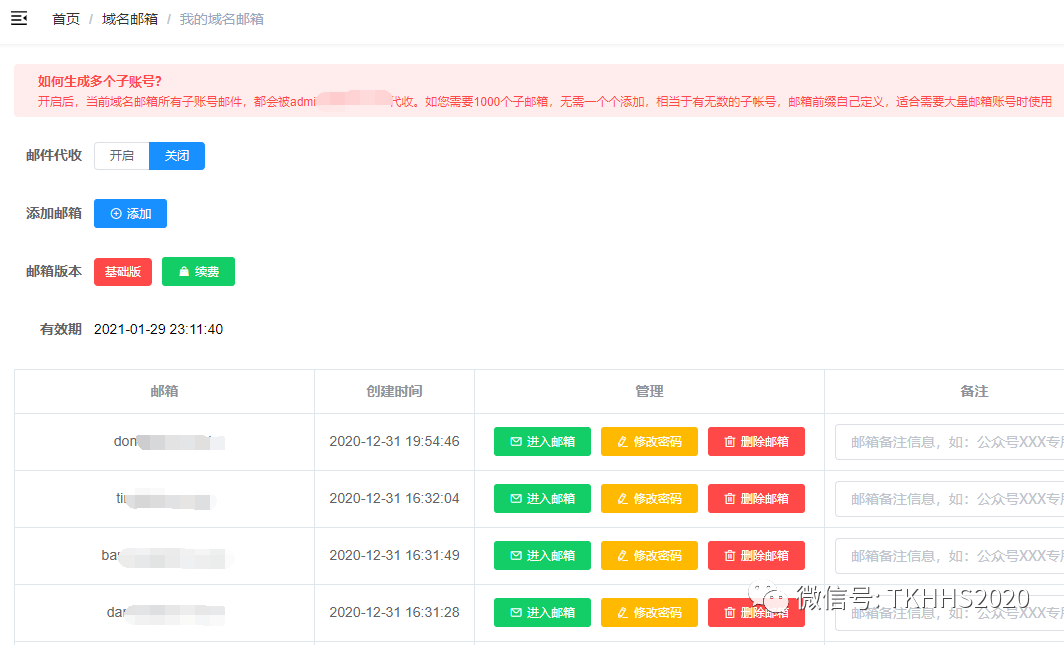
Task: Focus remark field in 16:31:49 row
Action: (950, 556)
